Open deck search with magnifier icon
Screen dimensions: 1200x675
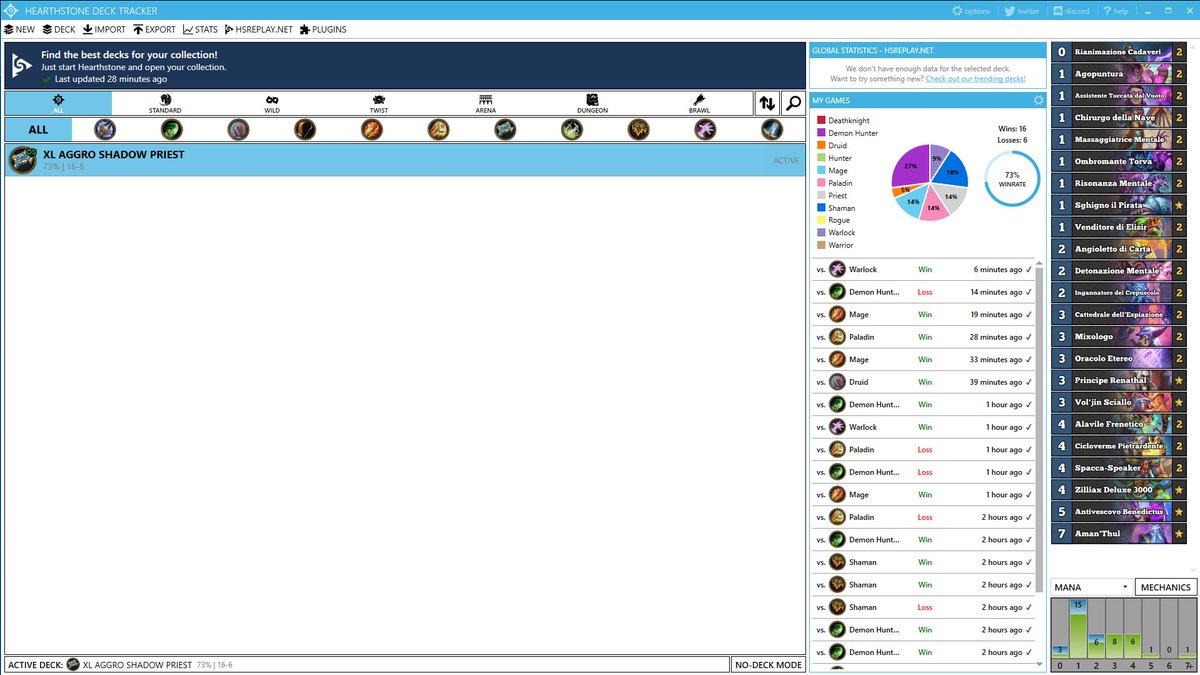coord(793,103)
